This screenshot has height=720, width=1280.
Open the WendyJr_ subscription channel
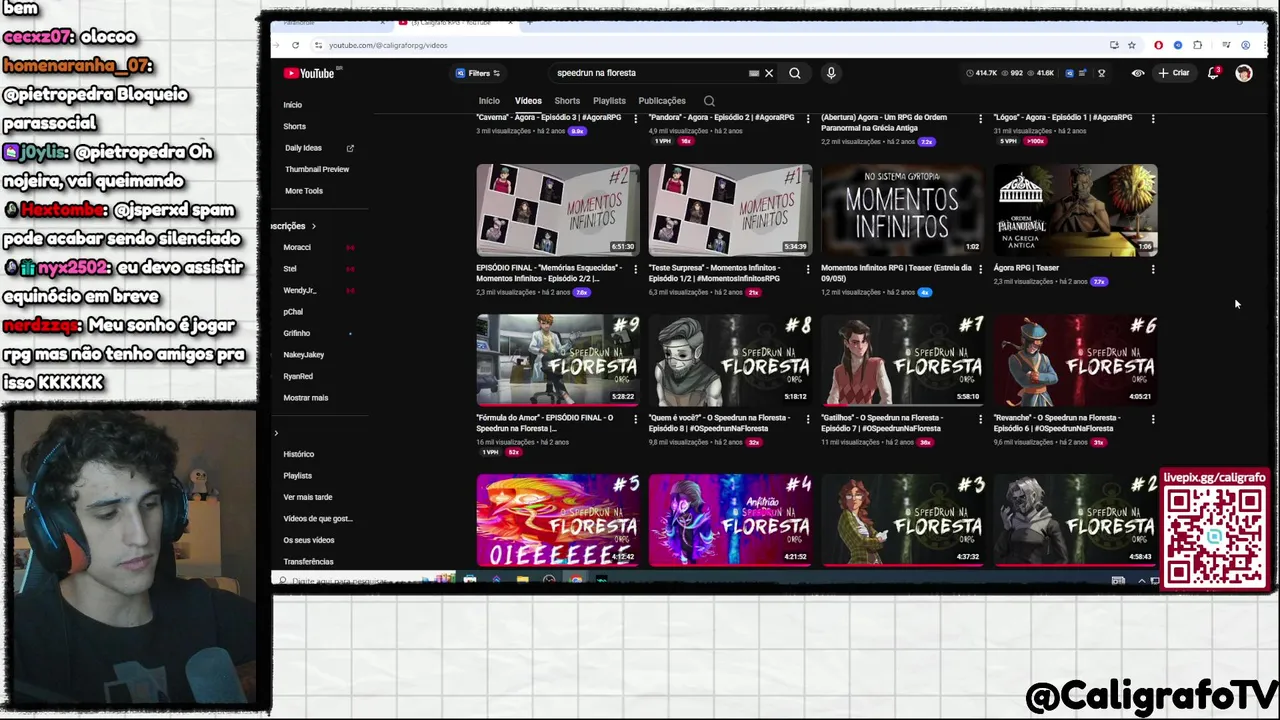coord(300,290)
